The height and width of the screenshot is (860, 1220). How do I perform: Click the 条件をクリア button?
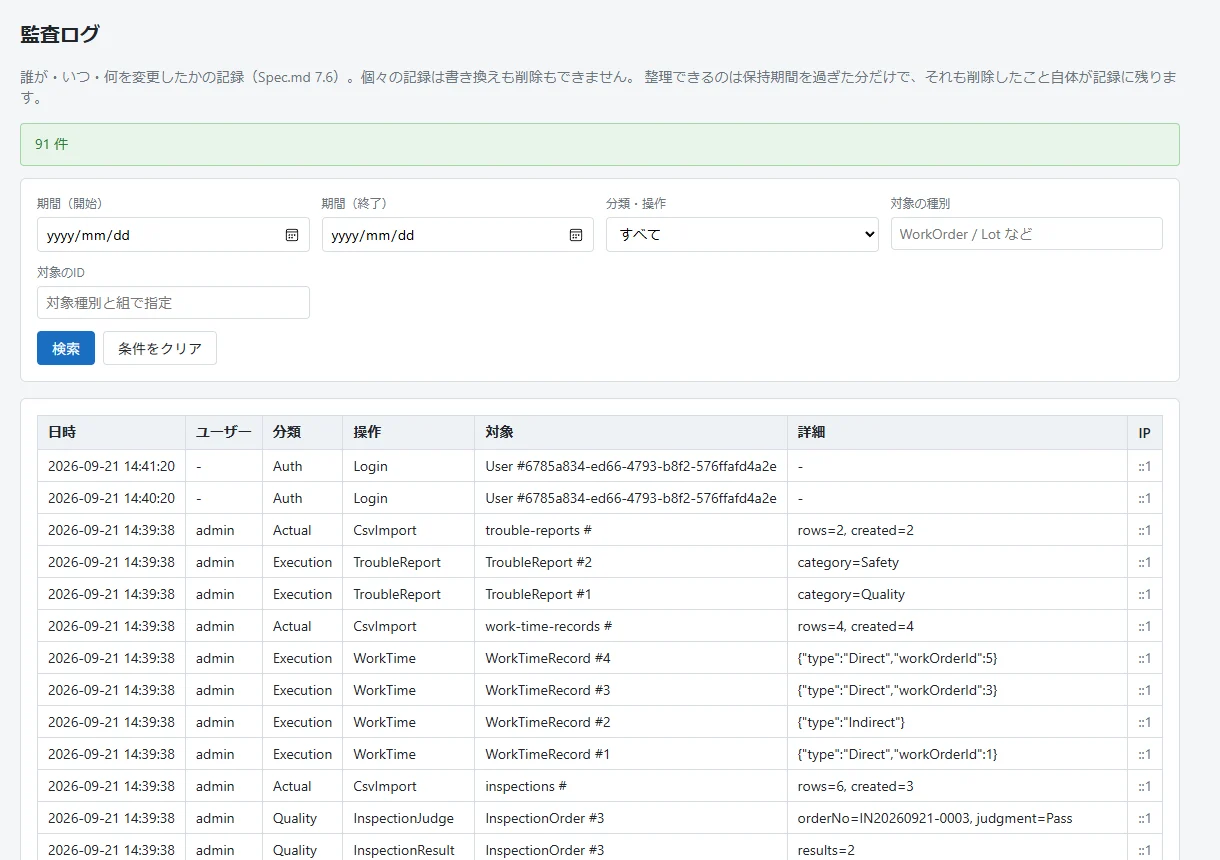pyautogui.click(x=160, y=348)
